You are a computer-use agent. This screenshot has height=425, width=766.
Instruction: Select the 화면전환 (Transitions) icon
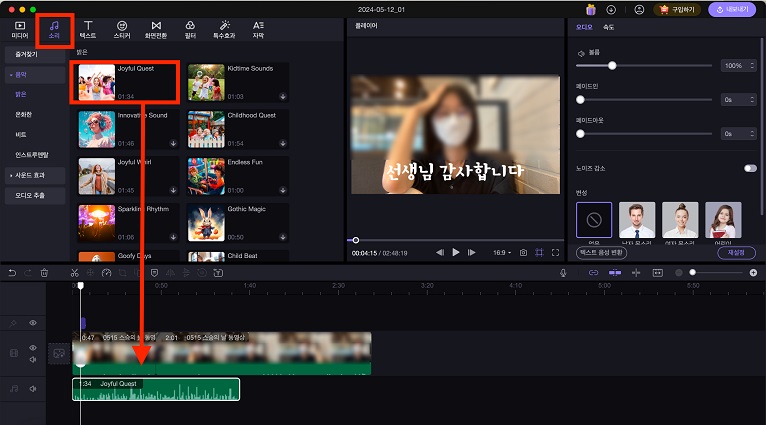(x=156, y=28)
